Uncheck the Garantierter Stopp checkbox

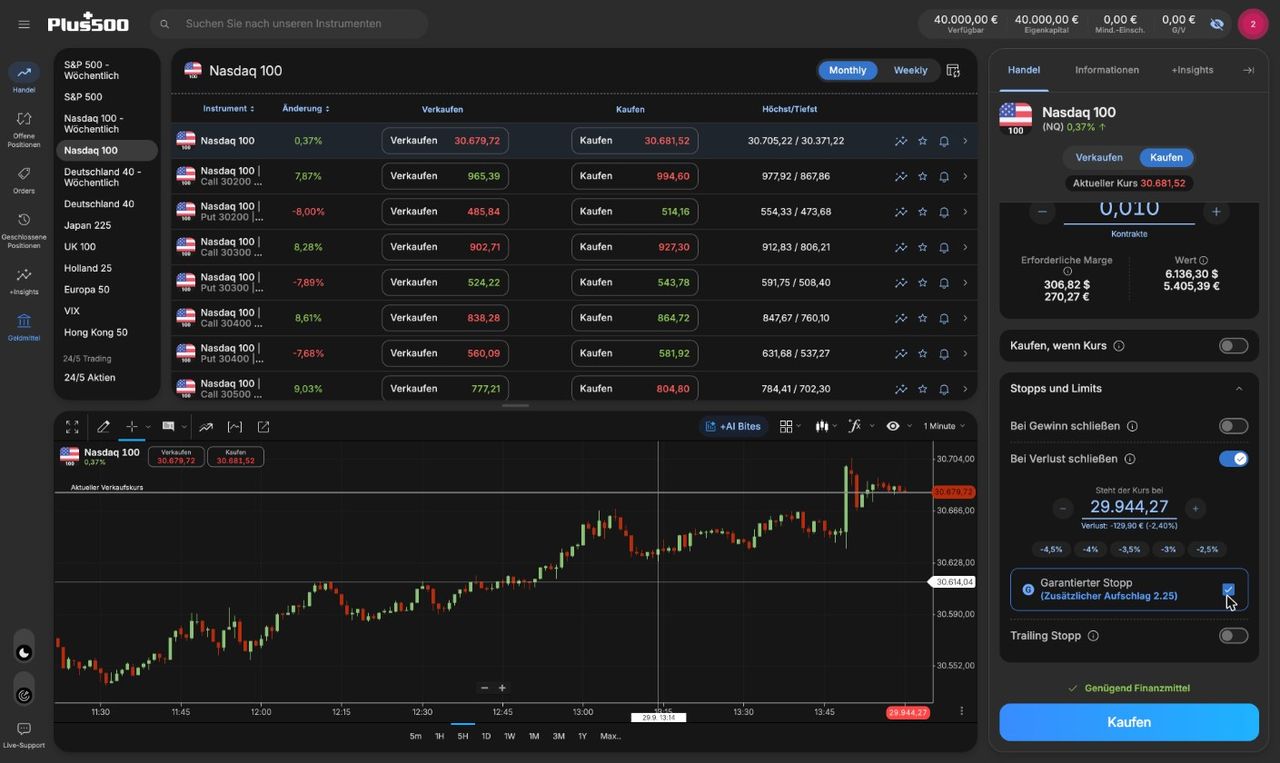point(1228,590)
